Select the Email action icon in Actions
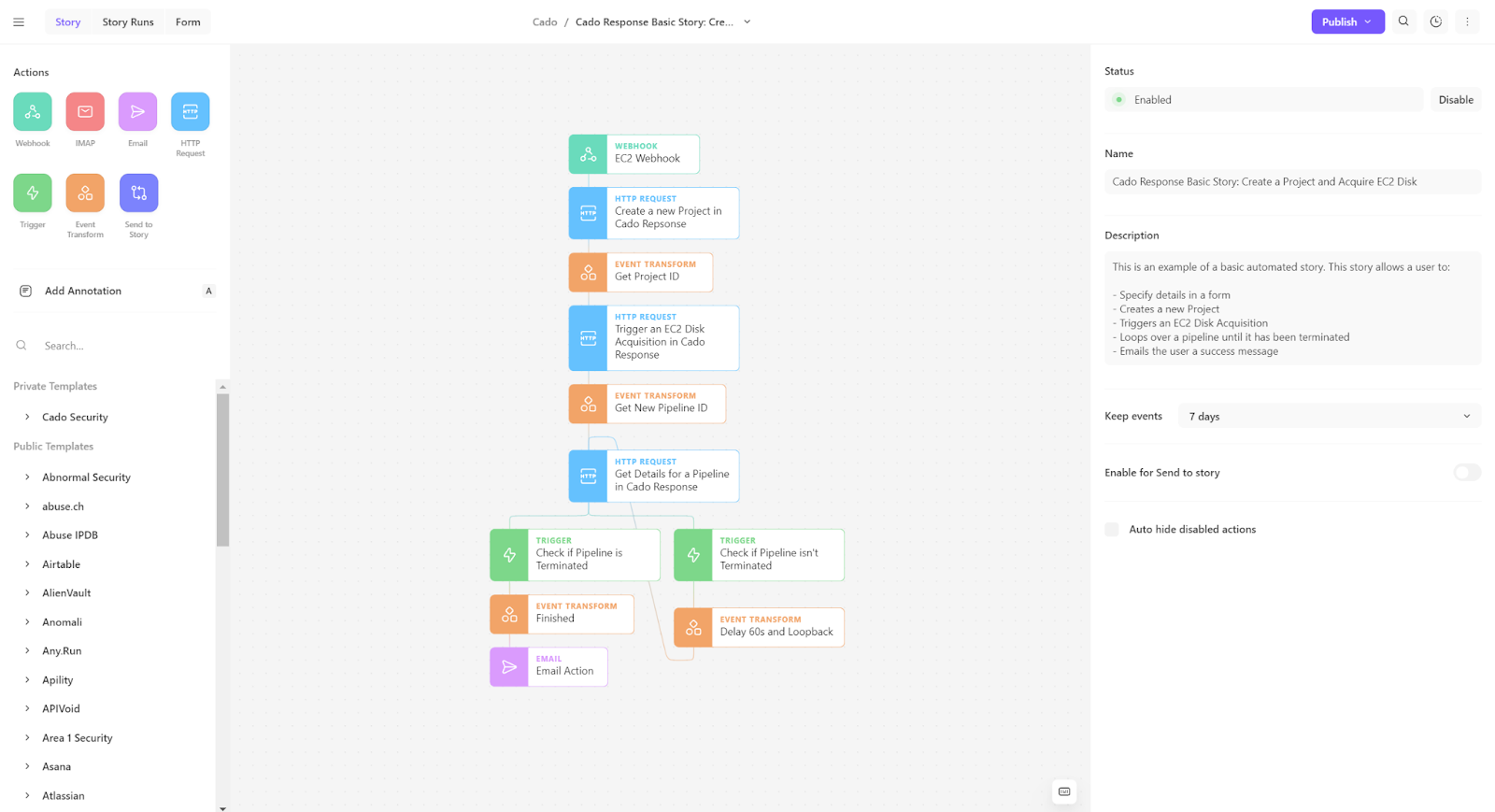 pyautogui.click(x=137, y=111)
